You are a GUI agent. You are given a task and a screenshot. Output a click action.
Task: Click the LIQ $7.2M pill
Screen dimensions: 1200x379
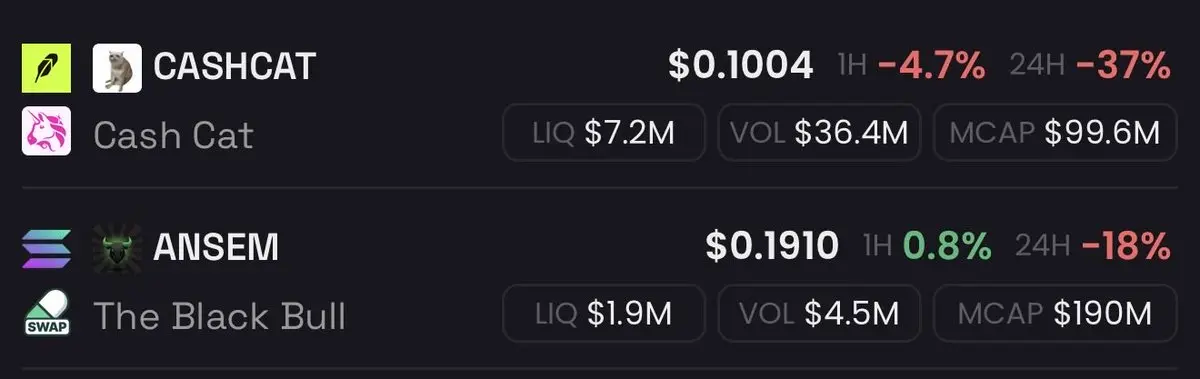click(604, 132)
